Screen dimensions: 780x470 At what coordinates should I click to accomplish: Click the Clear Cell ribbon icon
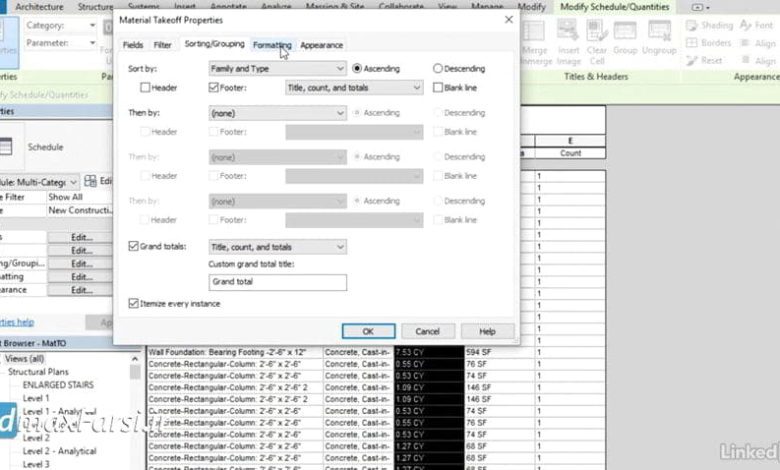[x=597, y=31]
